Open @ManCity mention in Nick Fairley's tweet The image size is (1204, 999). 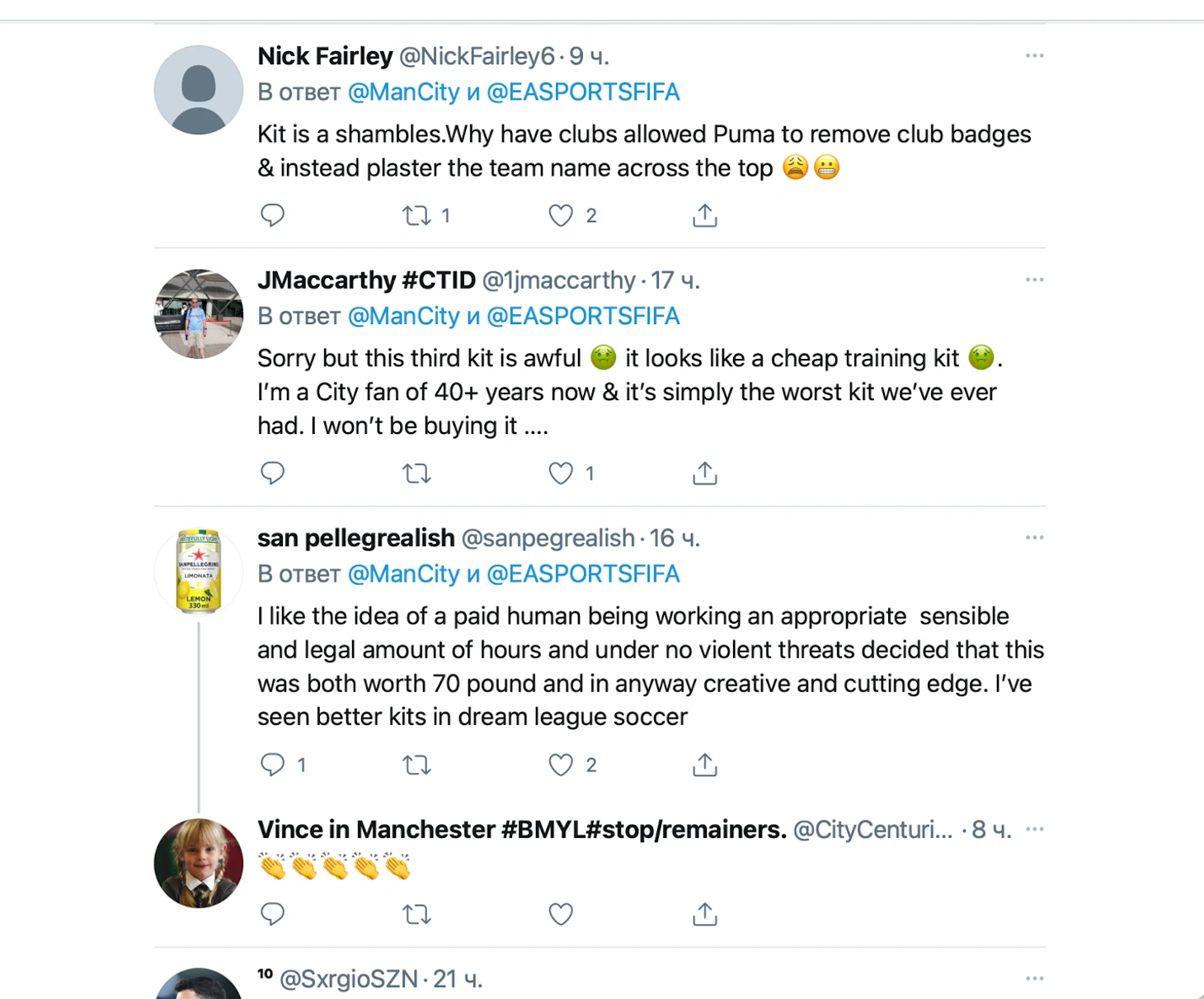403,92
